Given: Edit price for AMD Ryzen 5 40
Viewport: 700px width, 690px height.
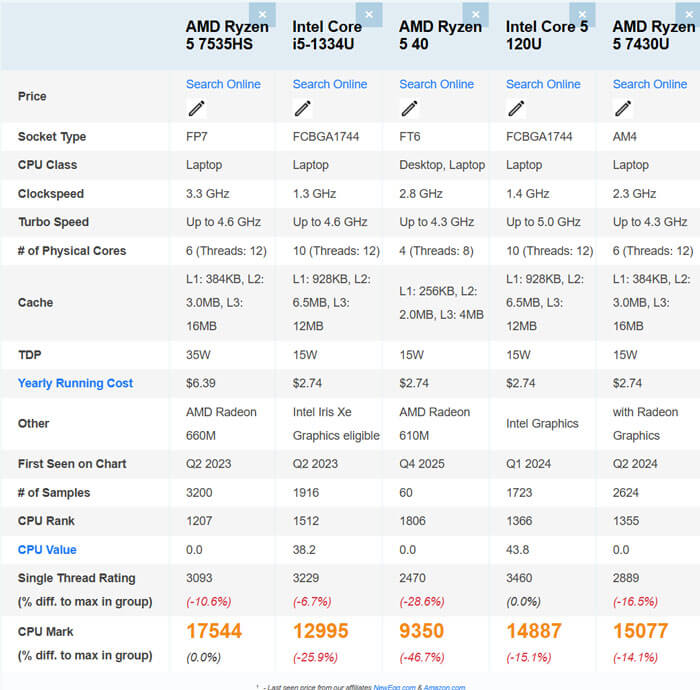Looking at the screenshot, I should click(x=409, y=108).
